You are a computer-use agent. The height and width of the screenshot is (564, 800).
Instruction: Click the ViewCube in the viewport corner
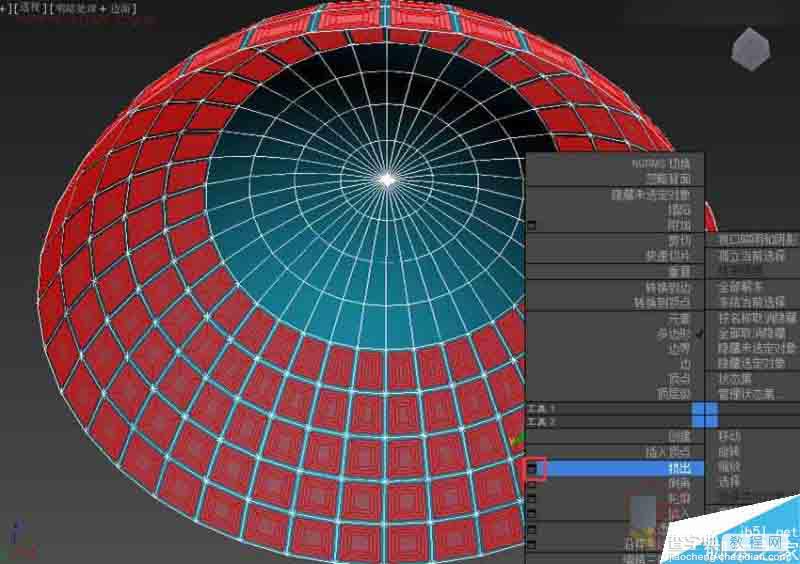750,49
